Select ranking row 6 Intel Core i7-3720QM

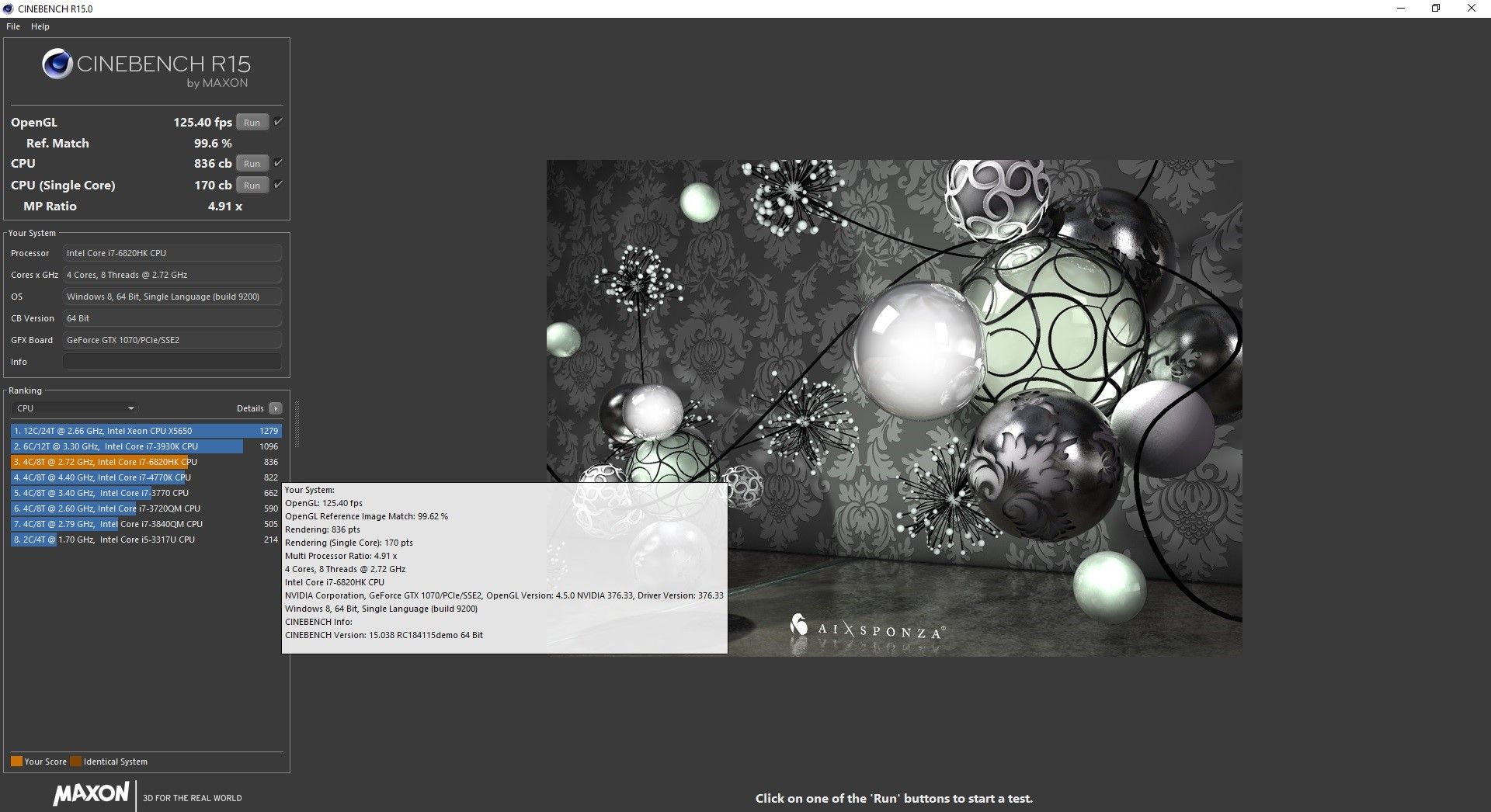pyautogui.click(x=145, y=508)
